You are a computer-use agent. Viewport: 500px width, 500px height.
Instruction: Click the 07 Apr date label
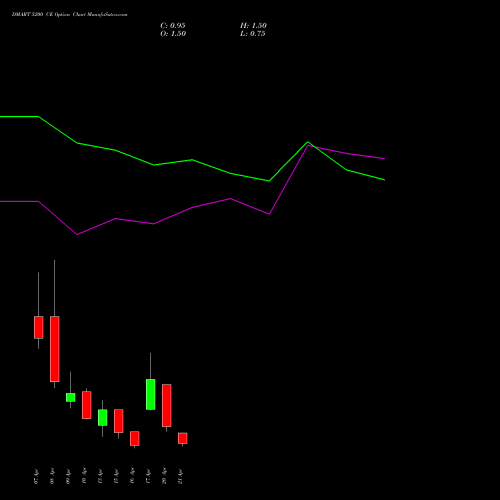(36, 476)
